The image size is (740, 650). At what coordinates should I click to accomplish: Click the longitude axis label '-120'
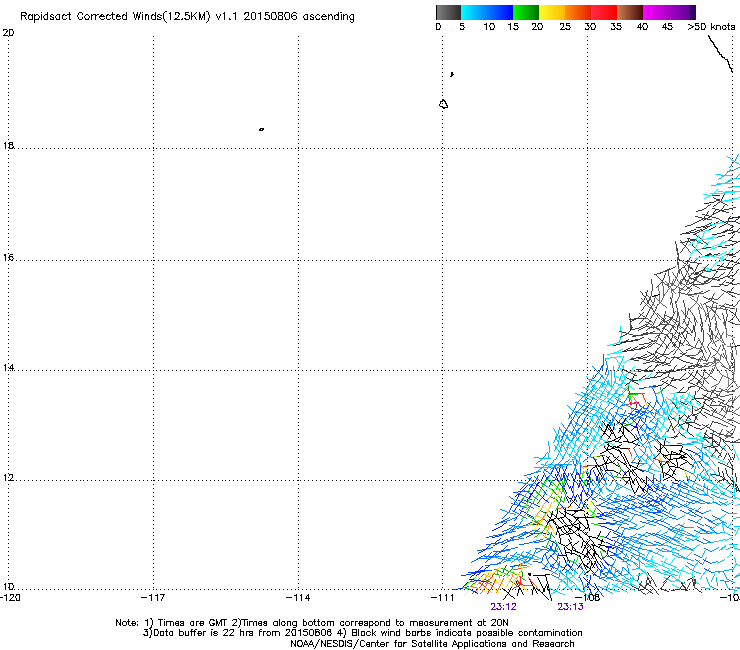[x=10, y=598]
